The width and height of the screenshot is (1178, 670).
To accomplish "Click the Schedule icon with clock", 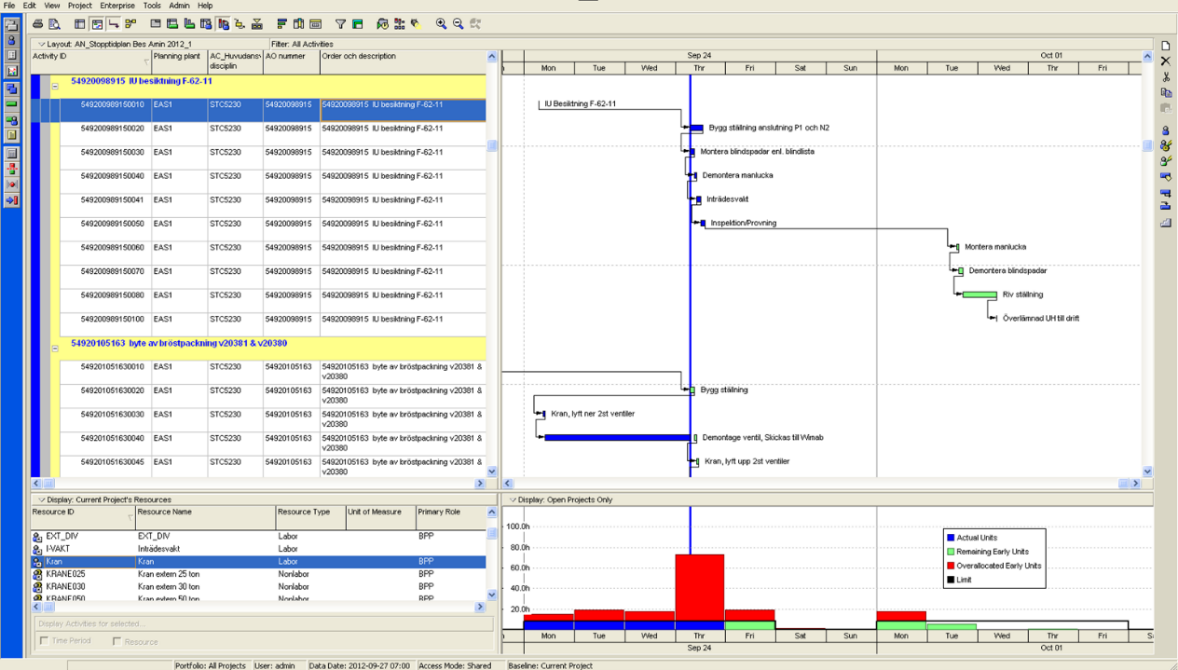I will [382, 24].
